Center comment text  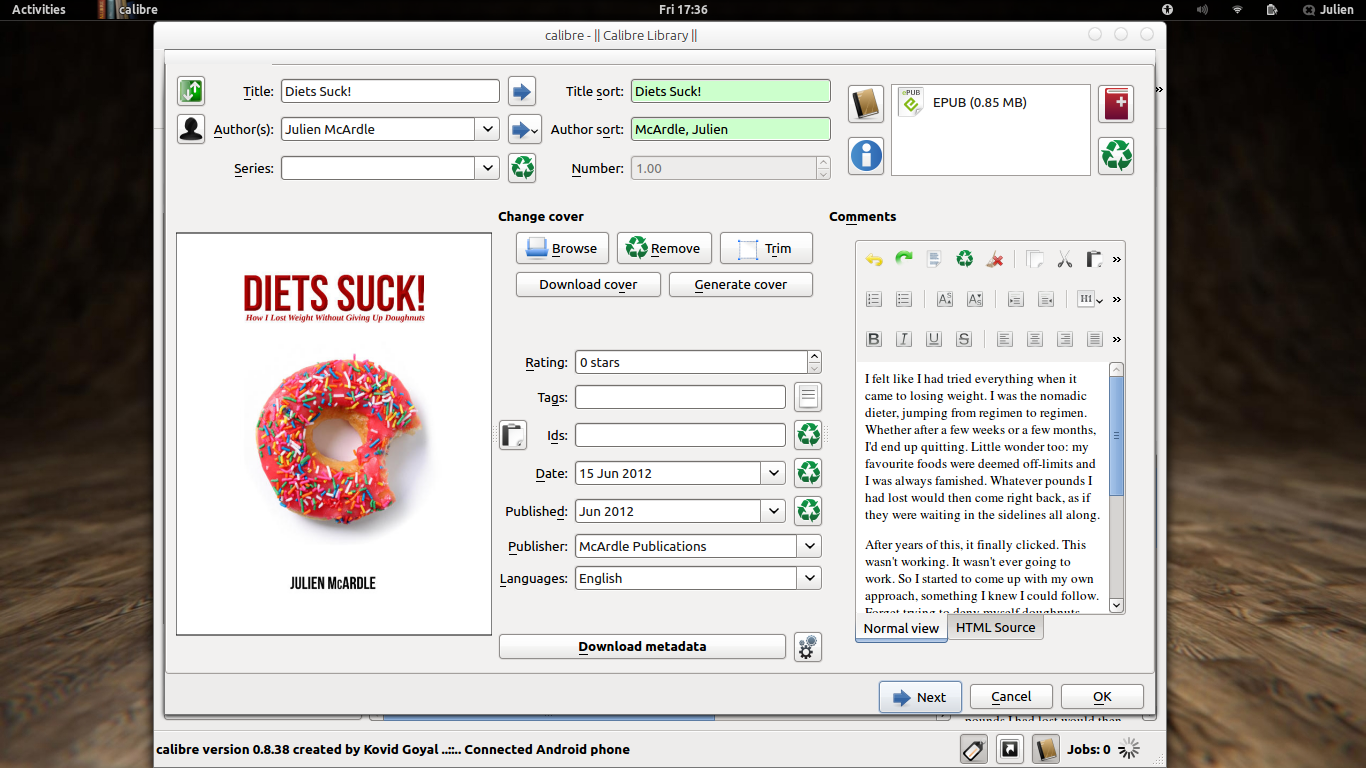(1035, 339)
